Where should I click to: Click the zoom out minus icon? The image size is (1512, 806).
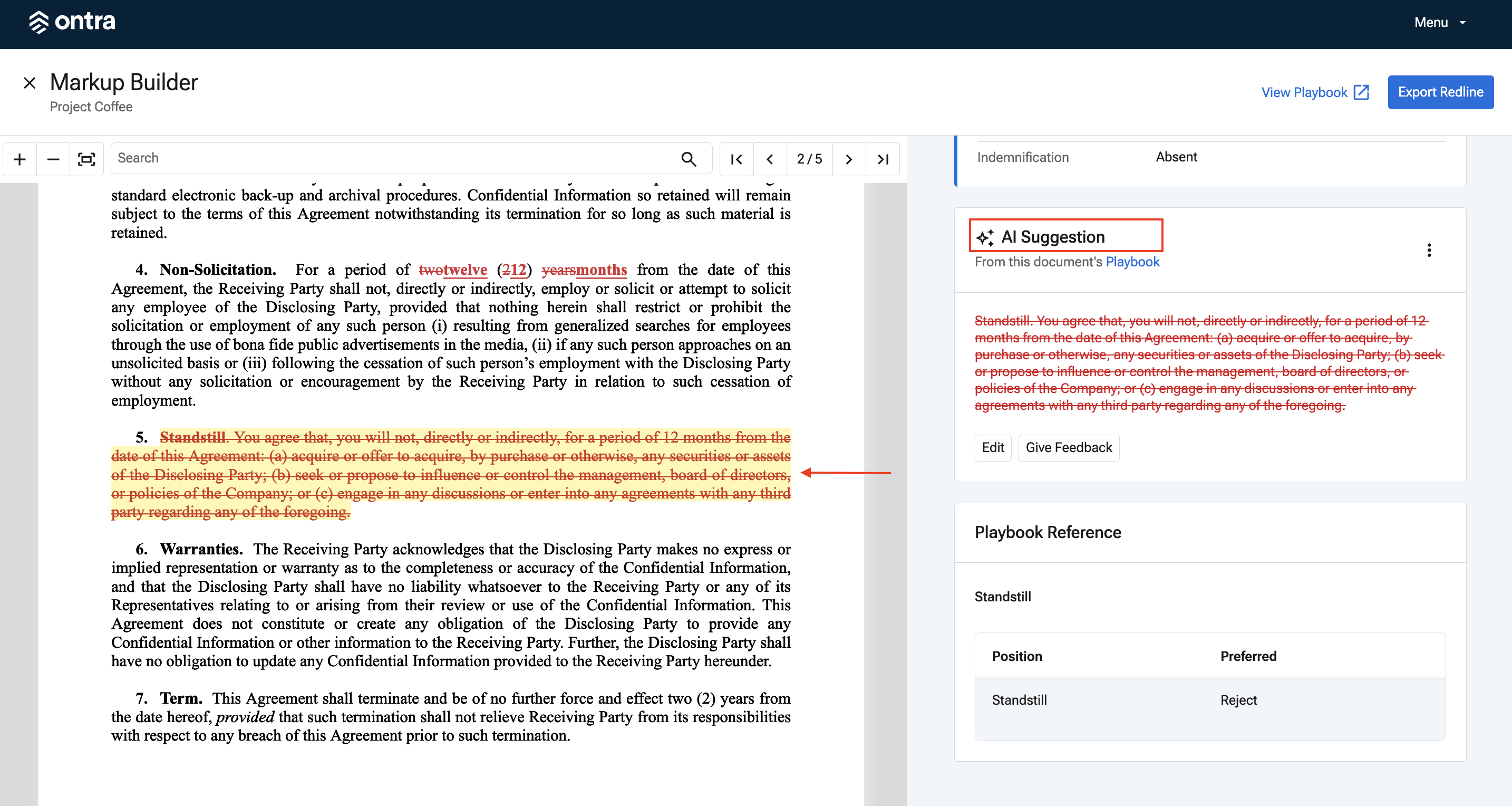pyautogui.click(x=53, y=159)
